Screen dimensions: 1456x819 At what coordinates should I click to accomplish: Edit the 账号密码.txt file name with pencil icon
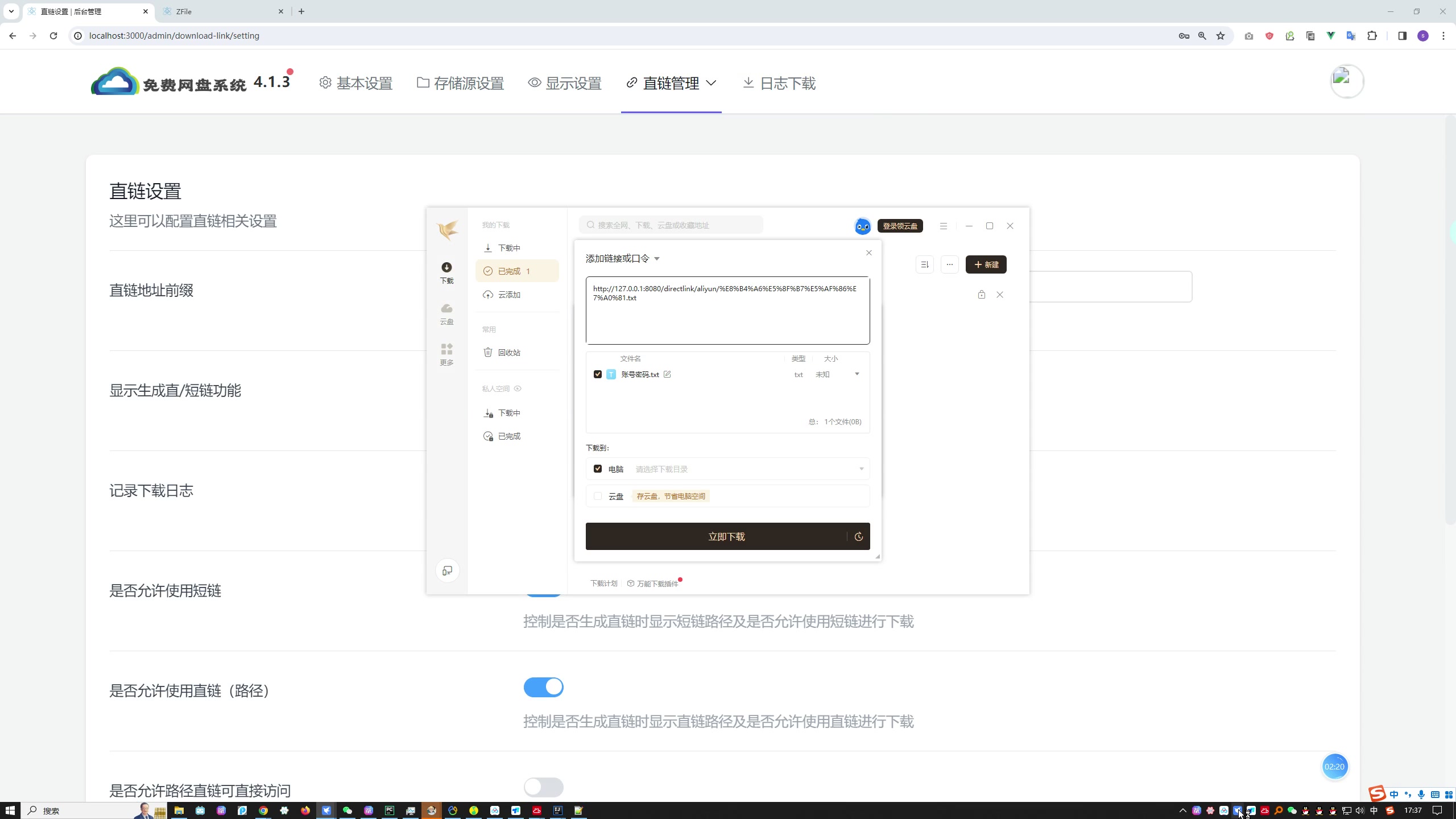point(667,374)
